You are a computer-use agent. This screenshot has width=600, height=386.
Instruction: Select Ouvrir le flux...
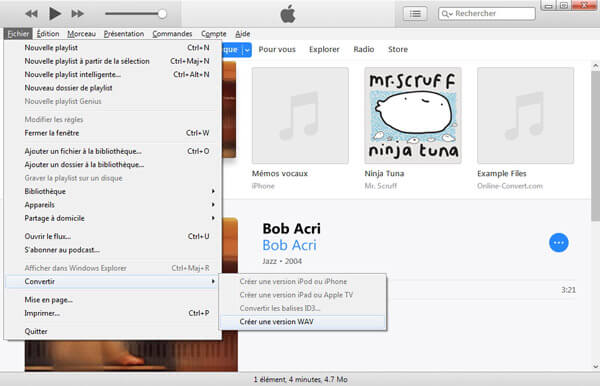112,236
